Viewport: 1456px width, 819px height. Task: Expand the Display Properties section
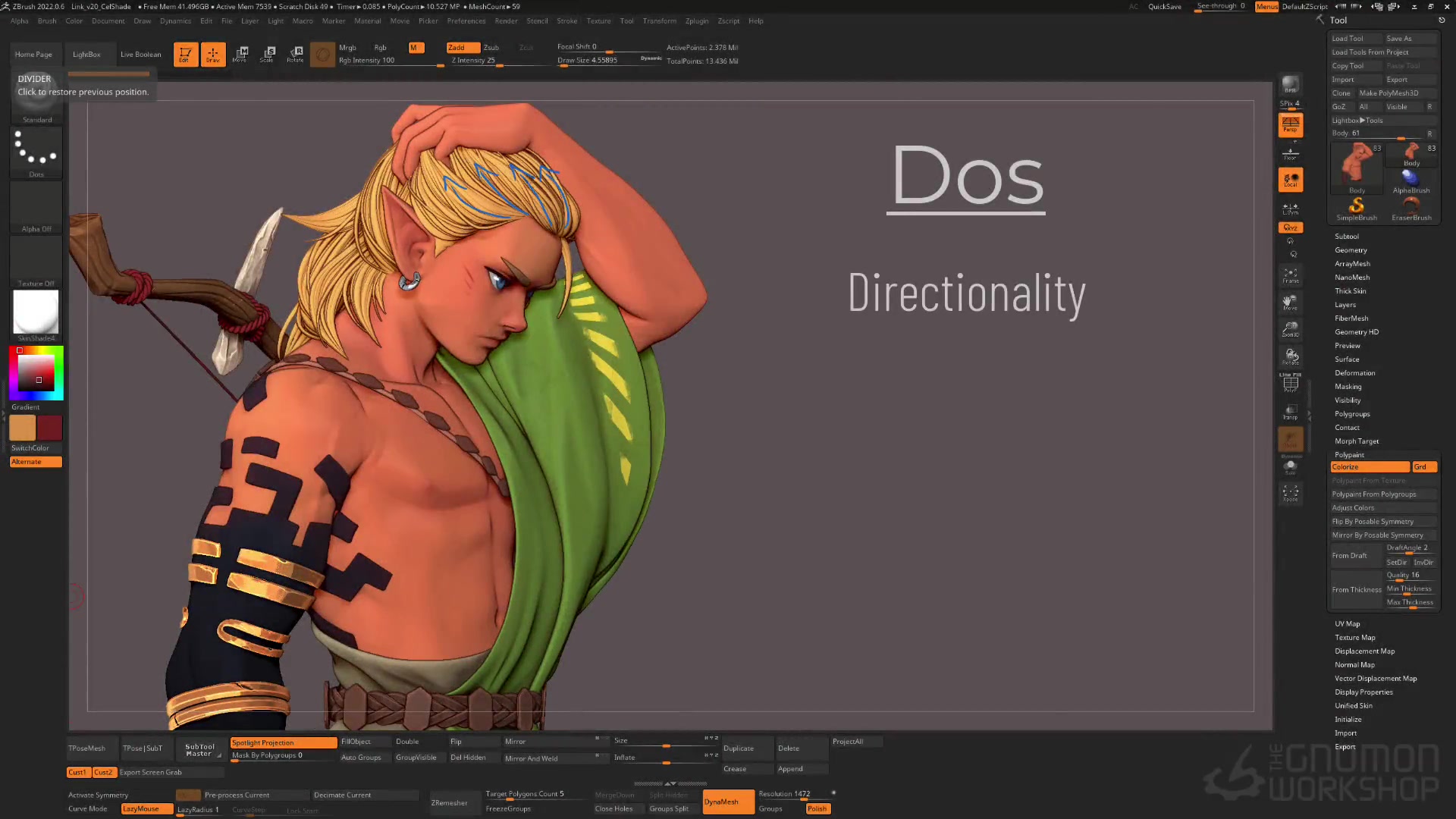[1363, 692]
